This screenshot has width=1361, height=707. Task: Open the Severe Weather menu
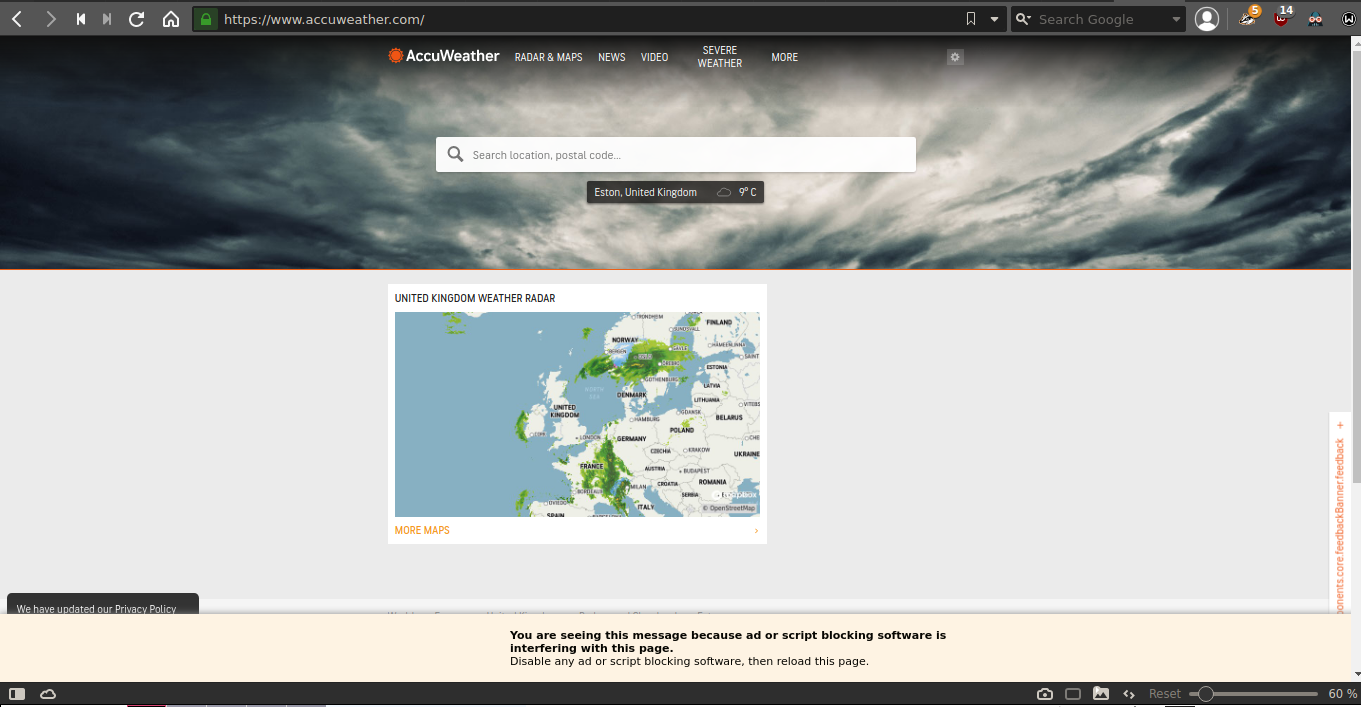(720, 57)
